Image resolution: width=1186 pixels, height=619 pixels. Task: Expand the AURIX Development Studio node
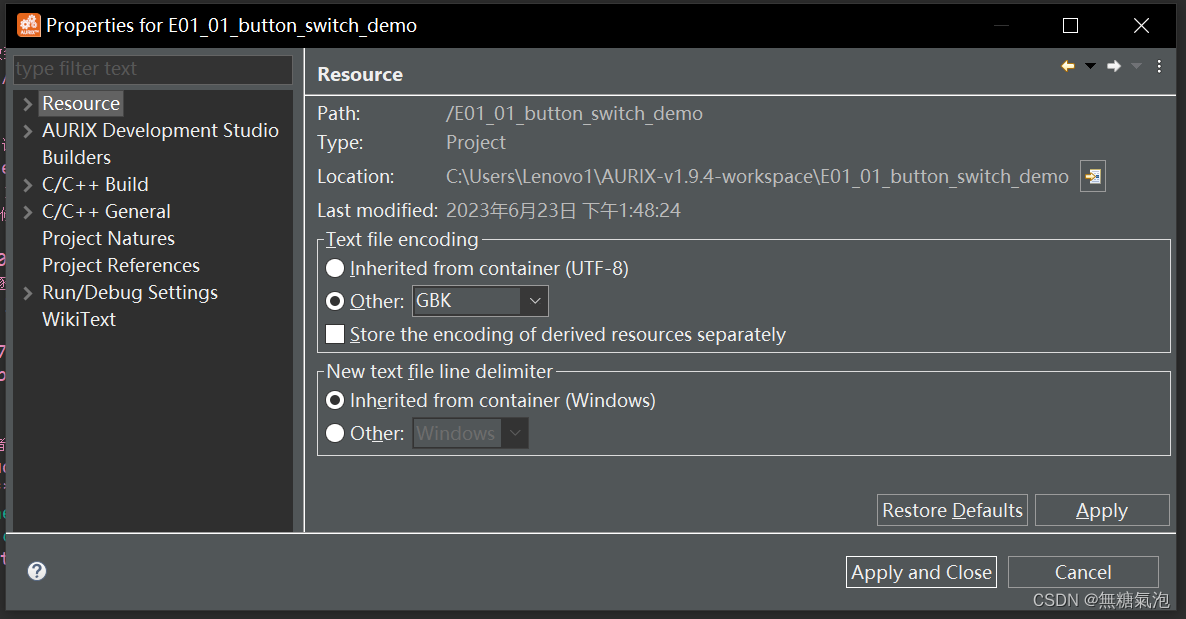(27, 131)
